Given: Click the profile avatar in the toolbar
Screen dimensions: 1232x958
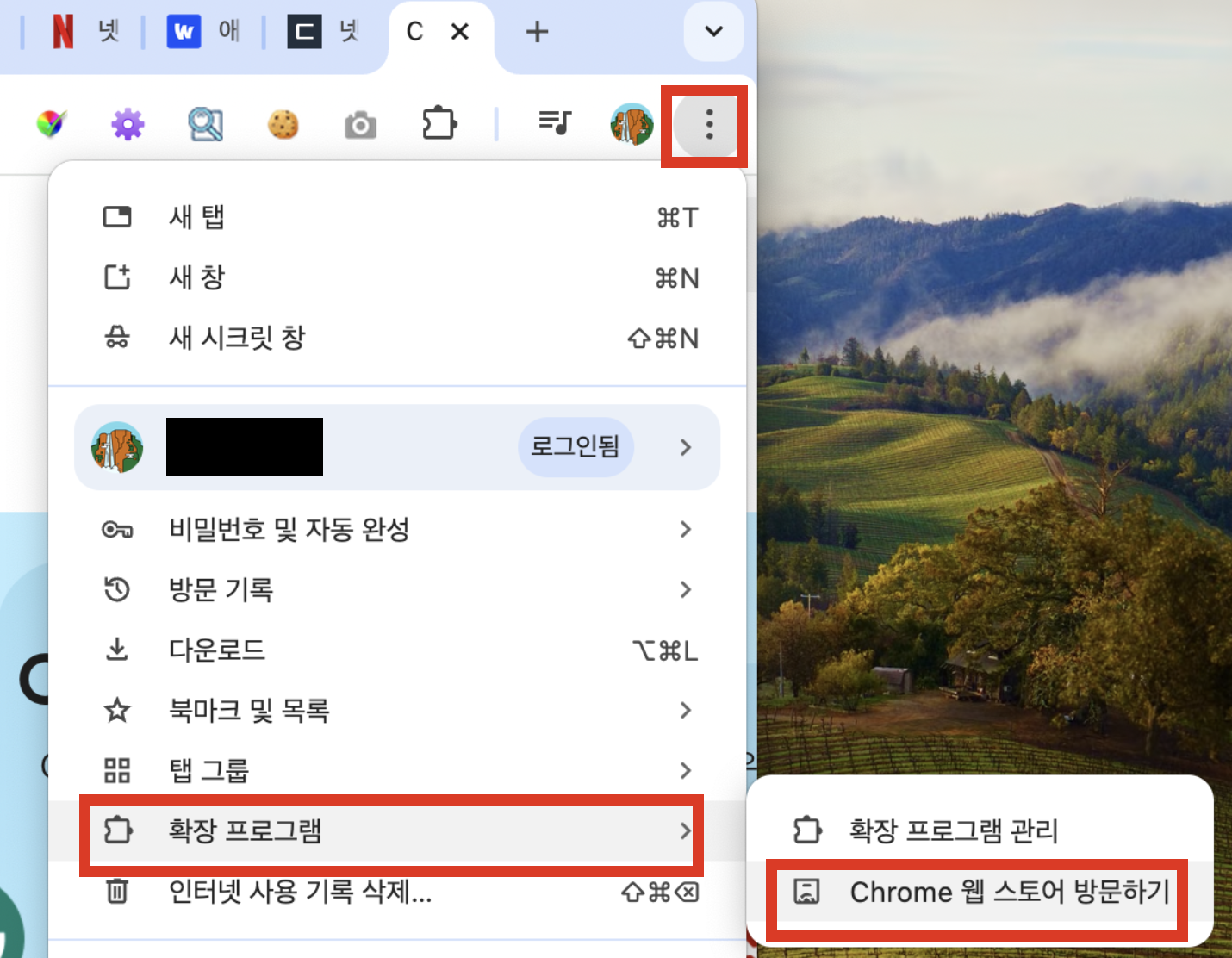Looking at the screenshot, I should click(632, 124).
